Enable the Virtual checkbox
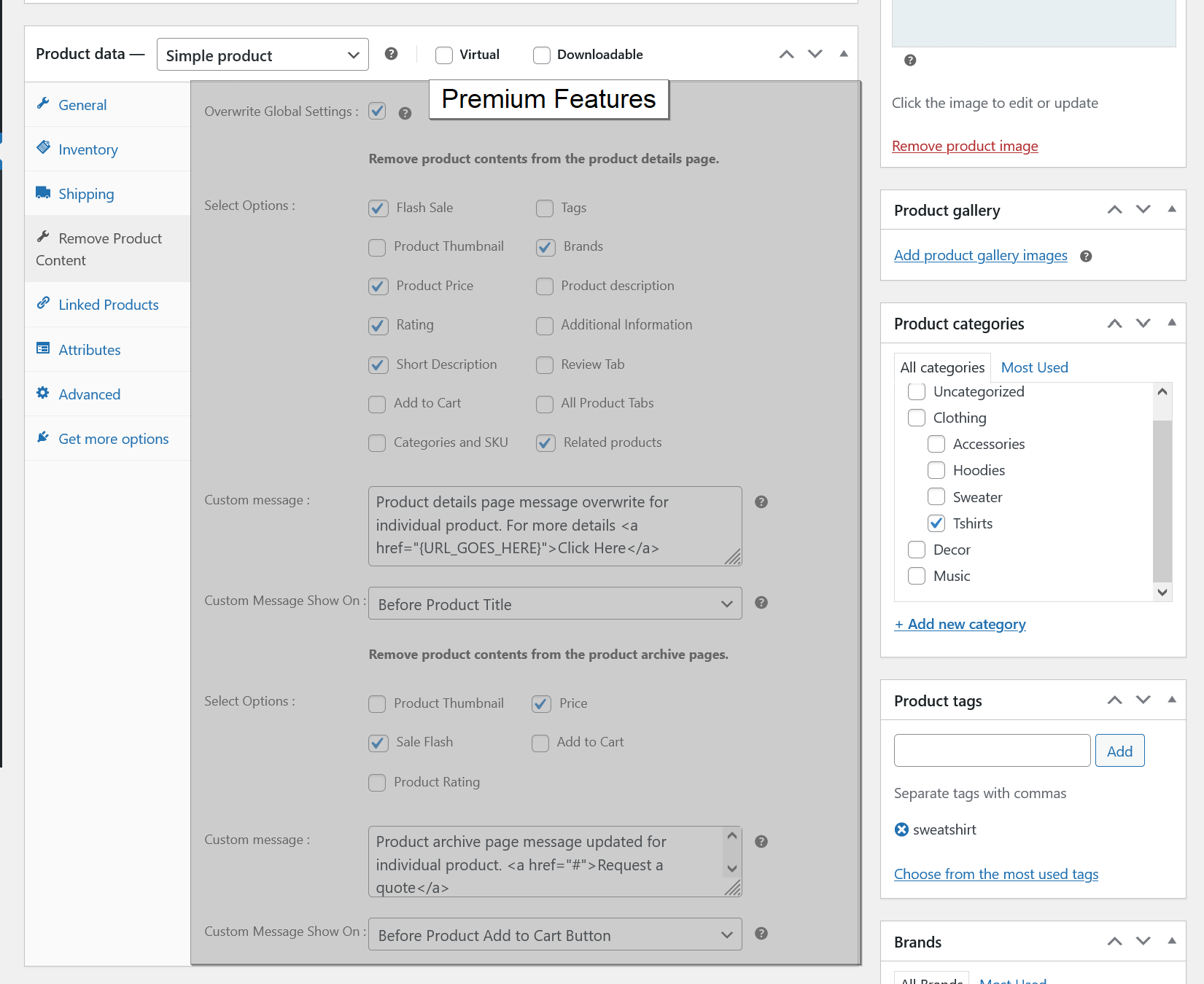 444,55
